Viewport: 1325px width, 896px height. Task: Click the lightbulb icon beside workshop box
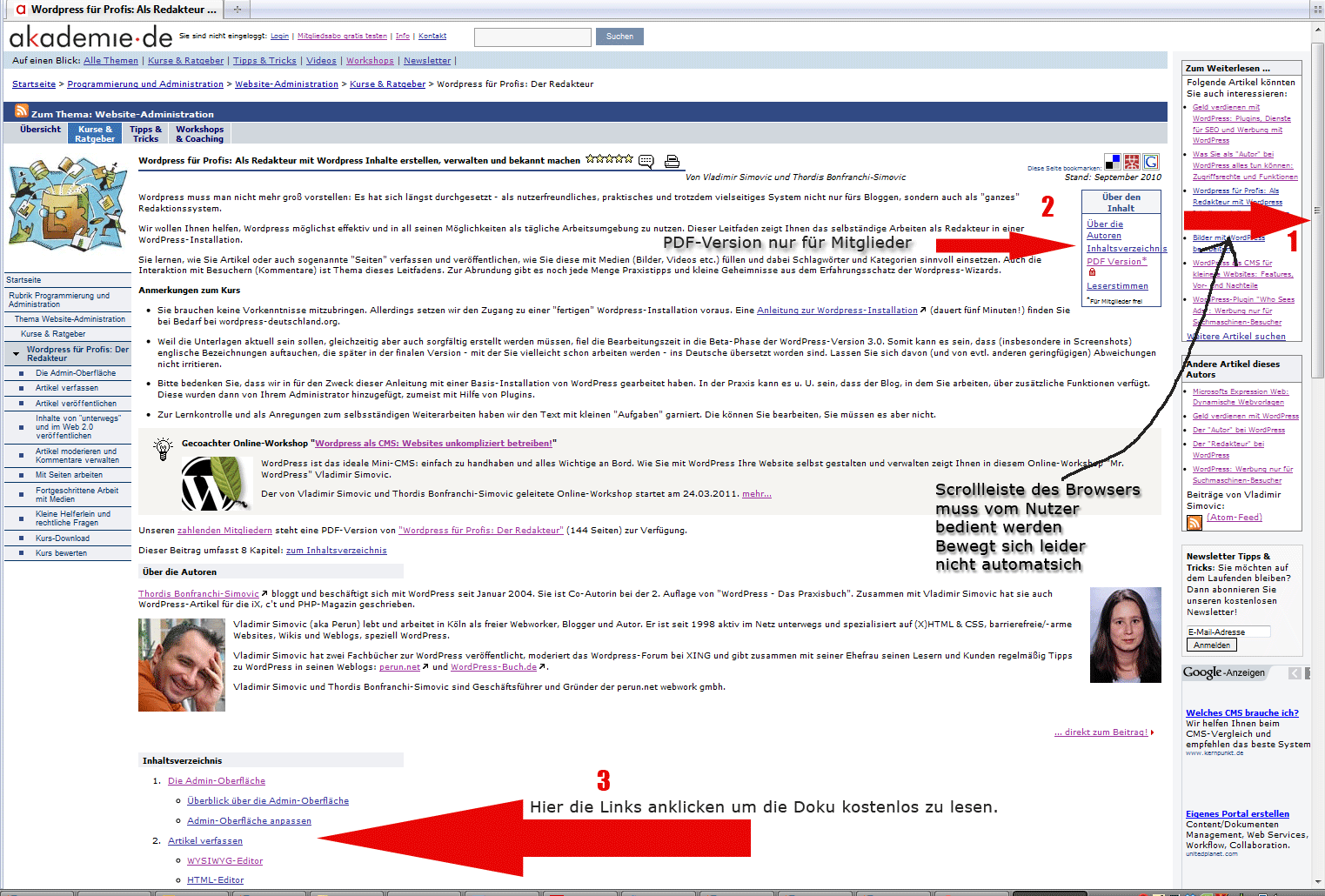163,449
